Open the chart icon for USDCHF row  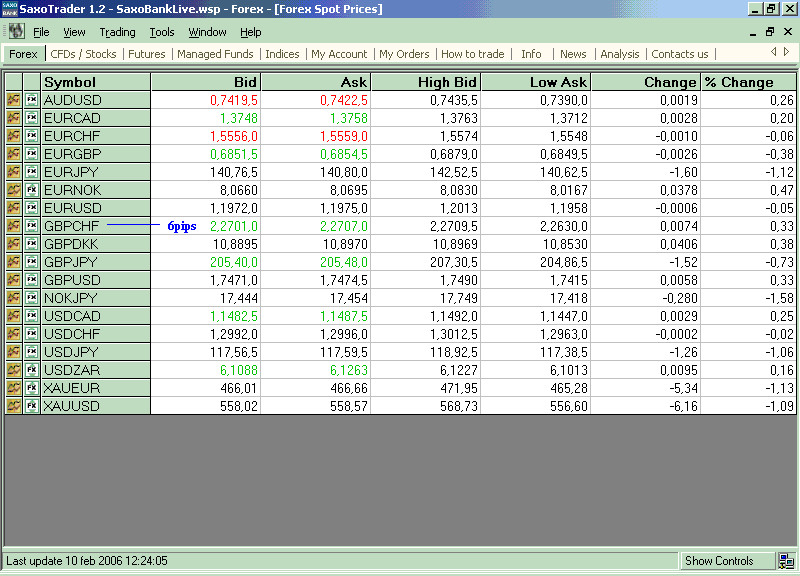coord(14,334)
